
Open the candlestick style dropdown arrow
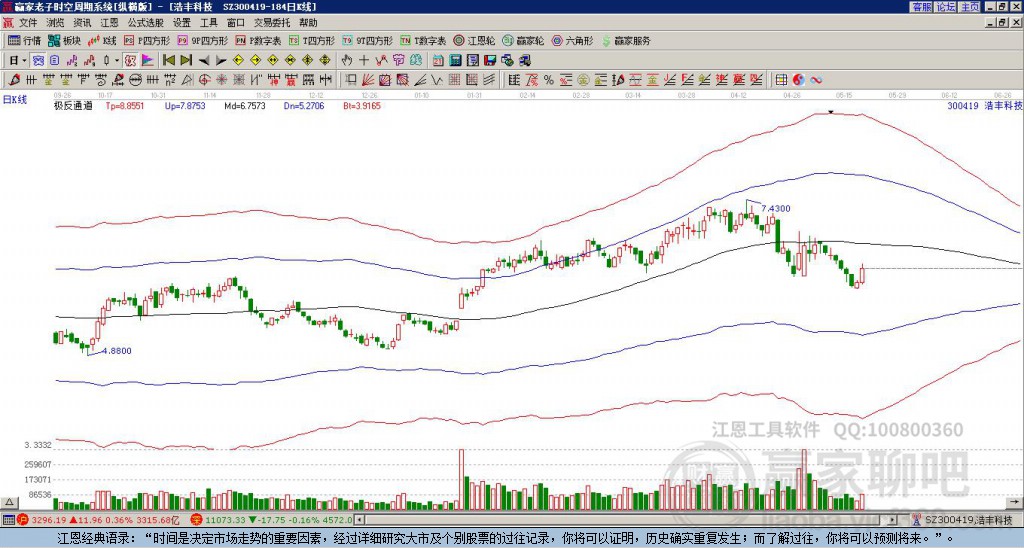coord(117,61)
